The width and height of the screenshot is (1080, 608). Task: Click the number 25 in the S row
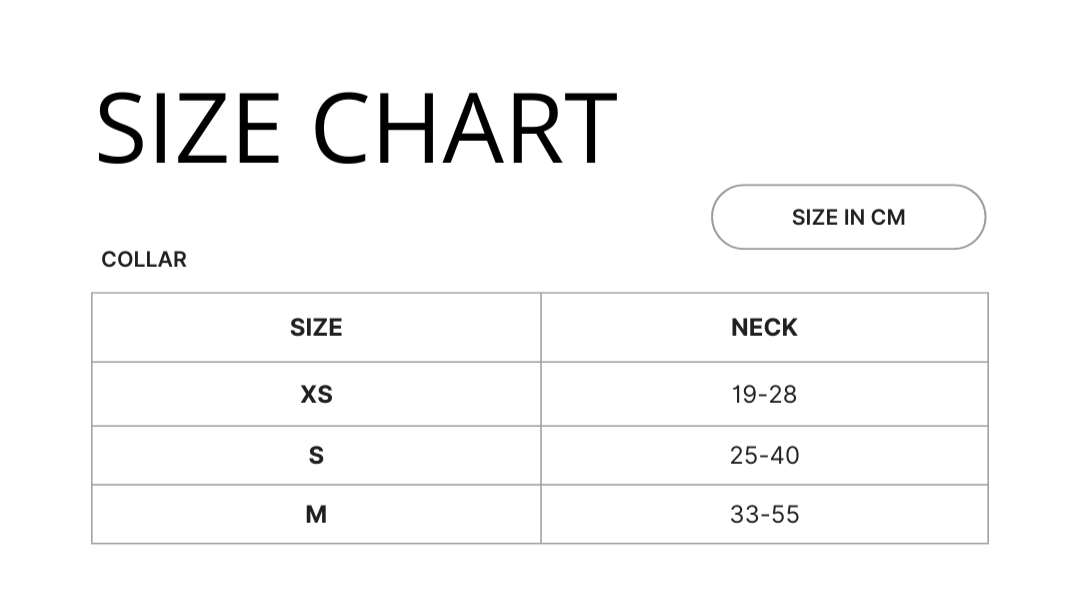coord(744,455)
